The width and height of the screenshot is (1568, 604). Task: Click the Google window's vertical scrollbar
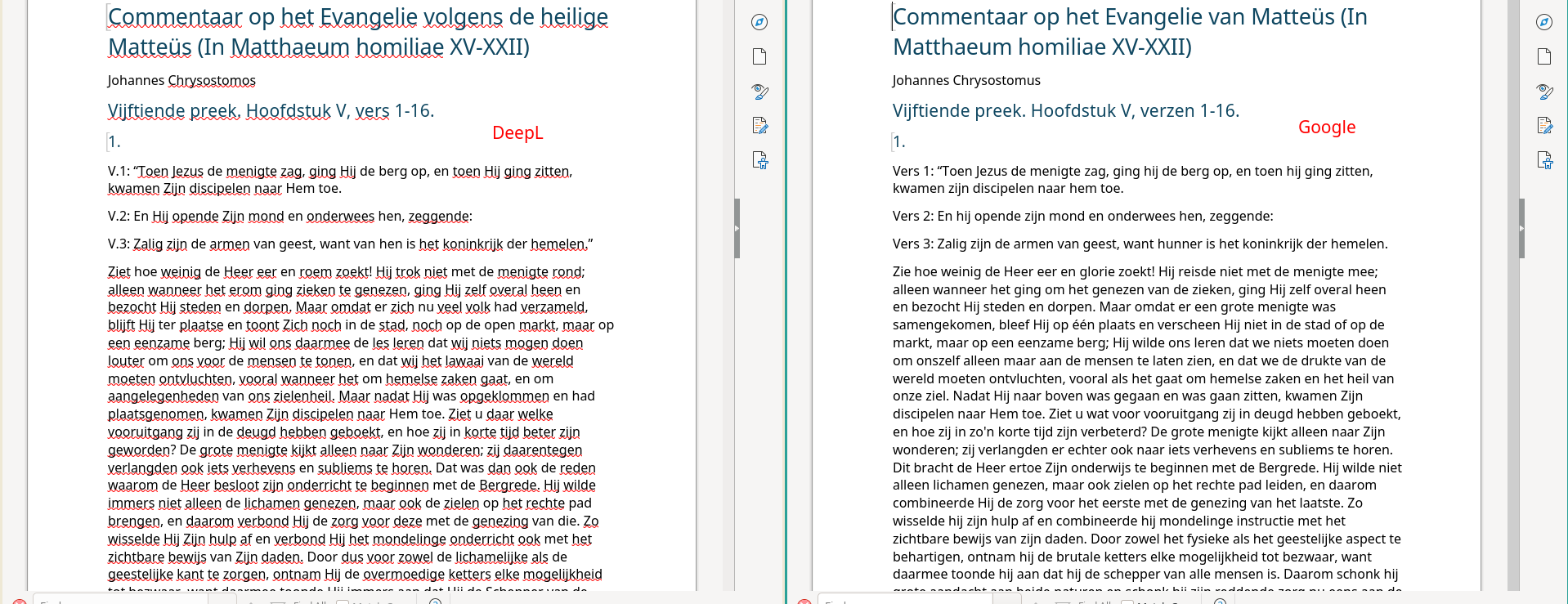pos(1513,327)
